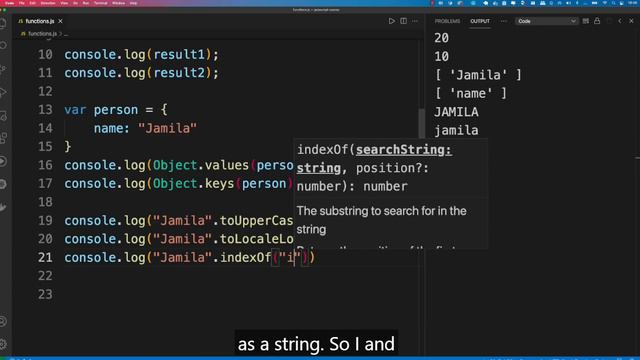Open volume icon in macOS menu bar
640x360 pixels.
point(569,3)
